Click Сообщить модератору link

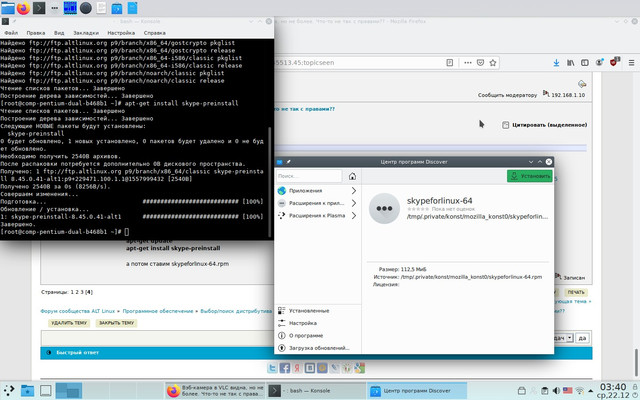tap(507, 95)
